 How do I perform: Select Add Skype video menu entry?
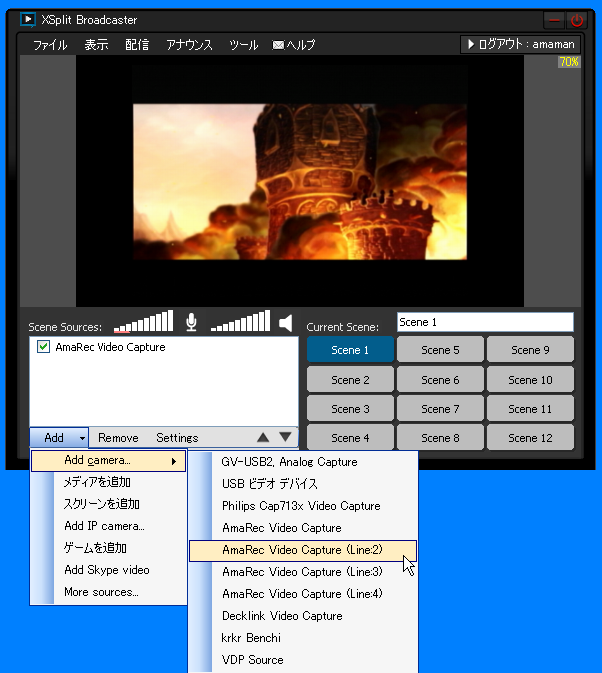(108, 570)
